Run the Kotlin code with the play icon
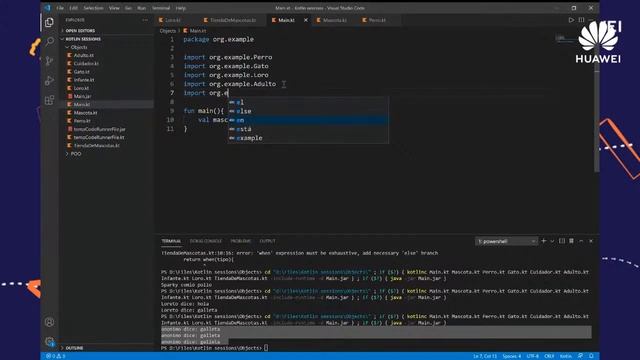Screen dimensions: 640x360 [571, 20]
